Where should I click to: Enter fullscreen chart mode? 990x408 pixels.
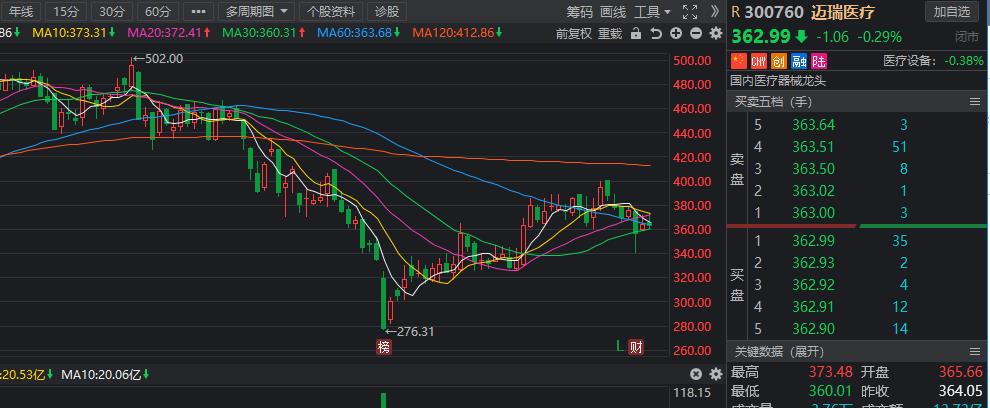690,11
